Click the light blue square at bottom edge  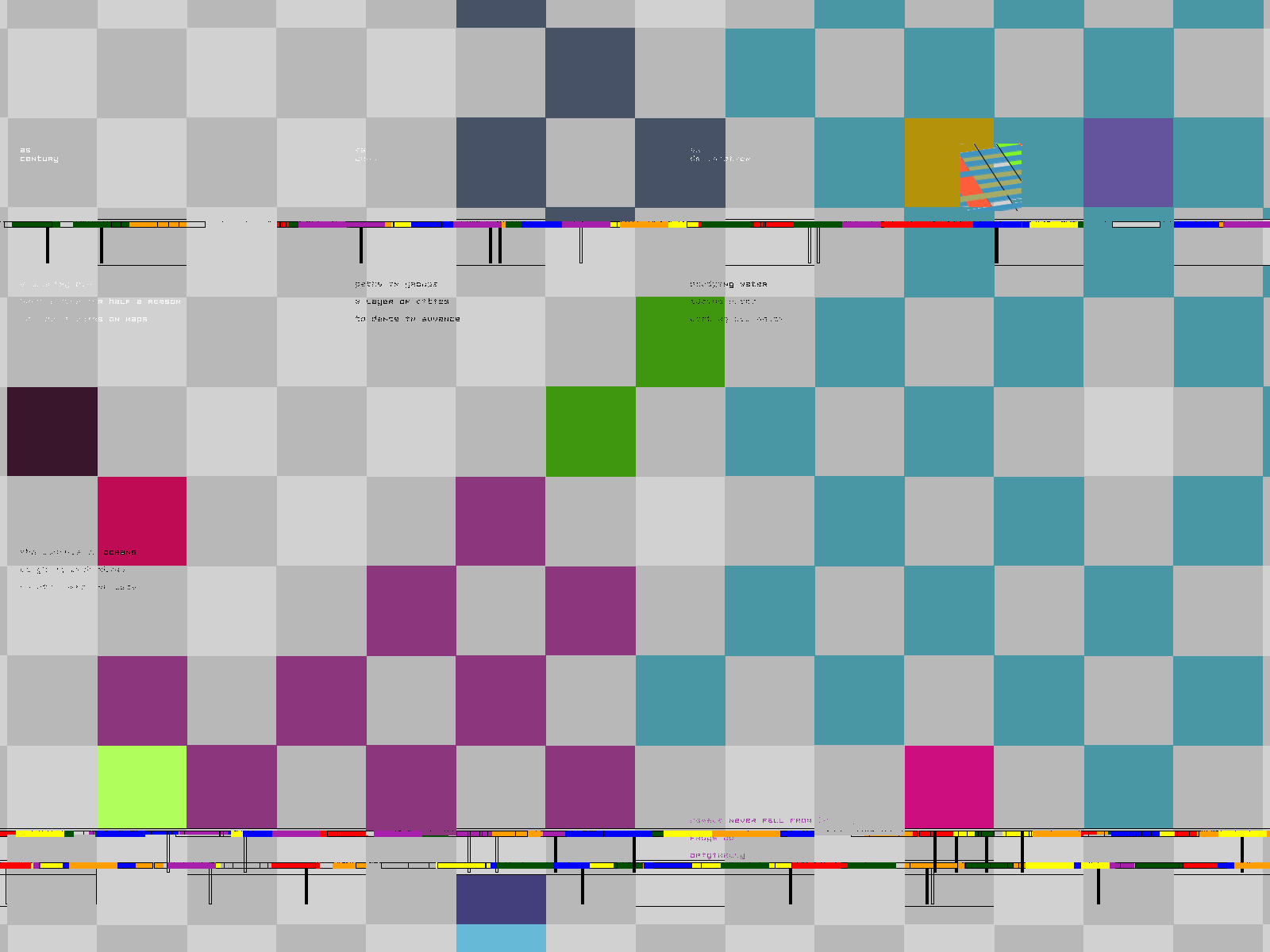pyautogui.click(x=501, y=938)
